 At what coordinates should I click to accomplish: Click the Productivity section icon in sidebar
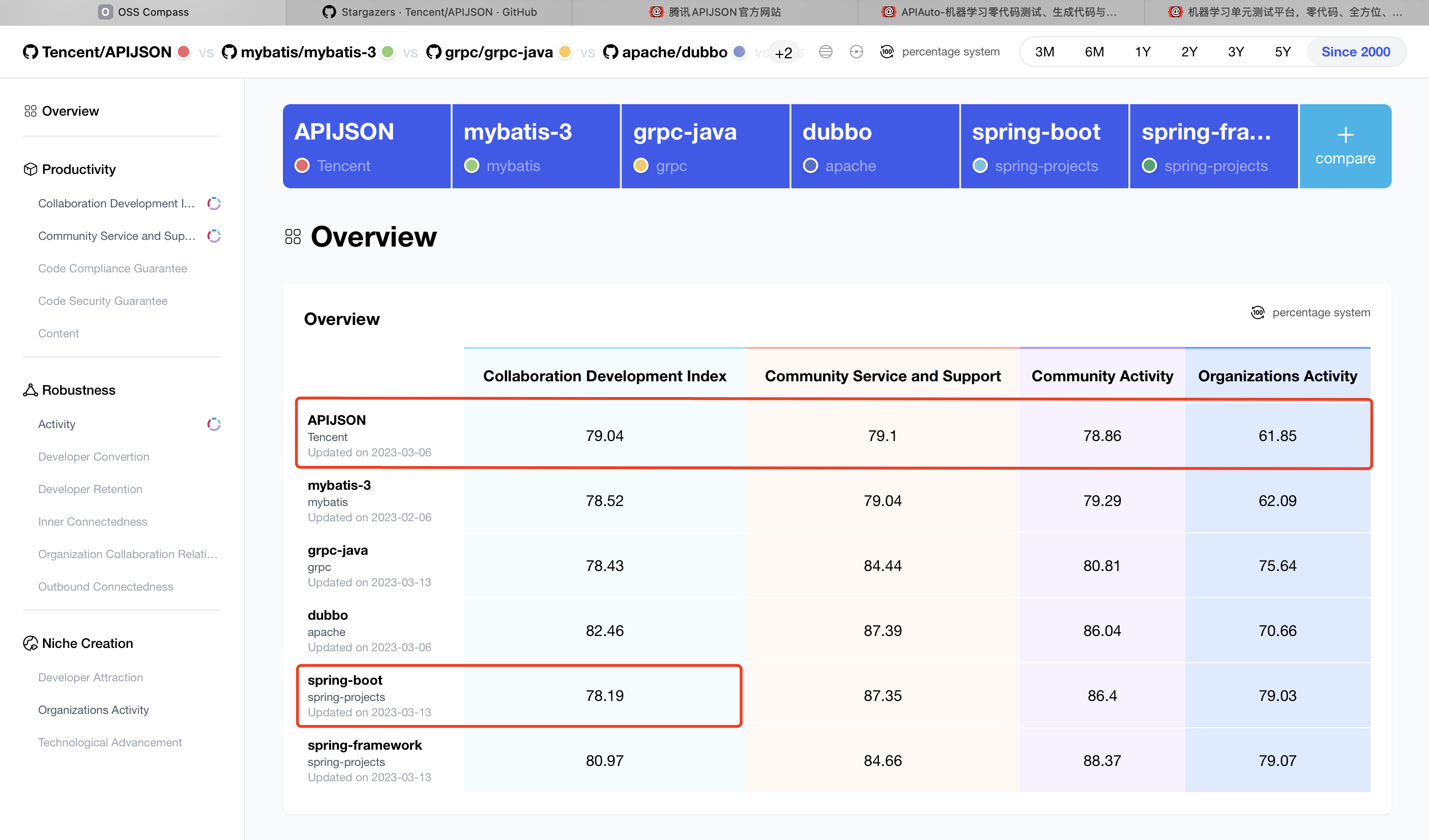[30, 169]
